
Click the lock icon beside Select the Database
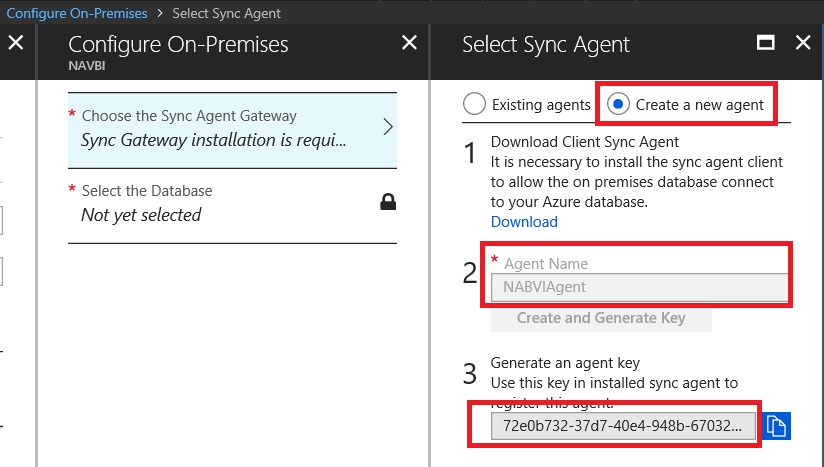coord(388,202)
